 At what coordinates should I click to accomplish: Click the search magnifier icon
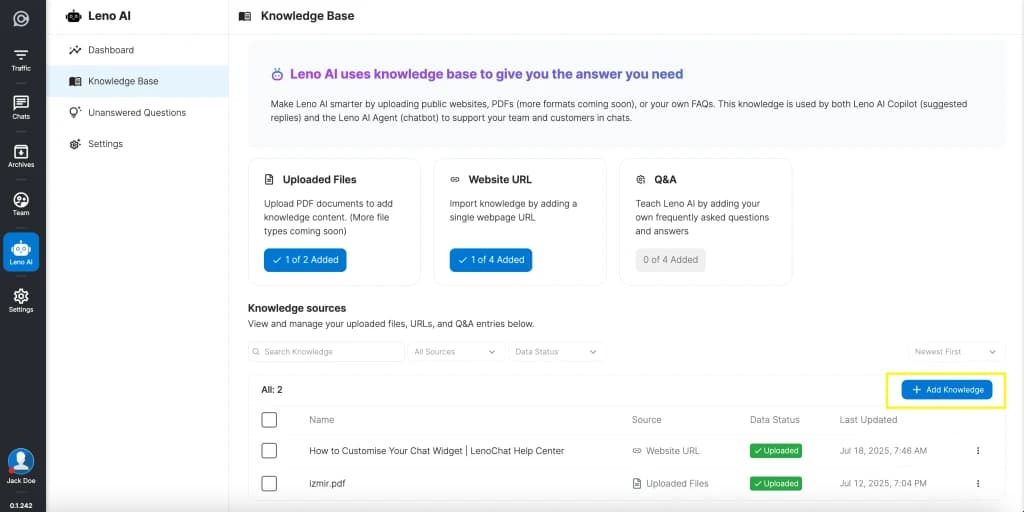(257, 351)
